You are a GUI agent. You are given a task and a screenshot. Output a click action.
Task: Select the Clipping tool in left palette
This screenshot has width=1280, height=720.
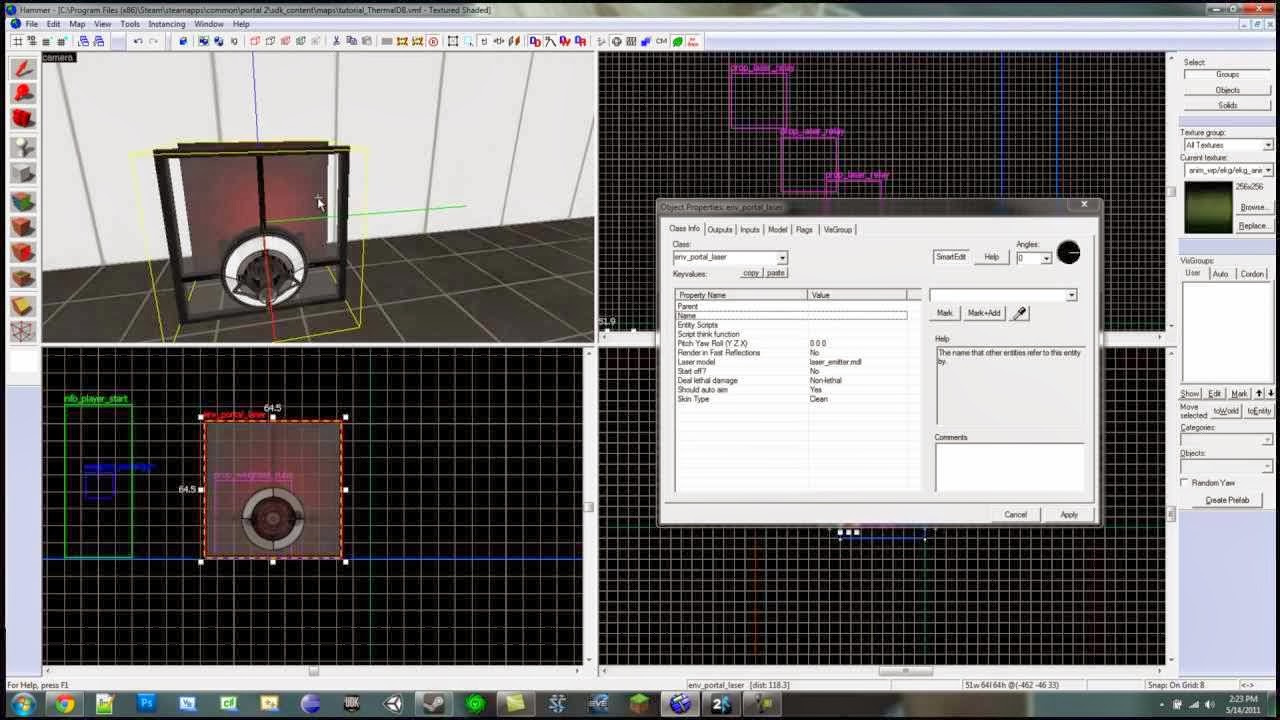click(x=24, y=307)
